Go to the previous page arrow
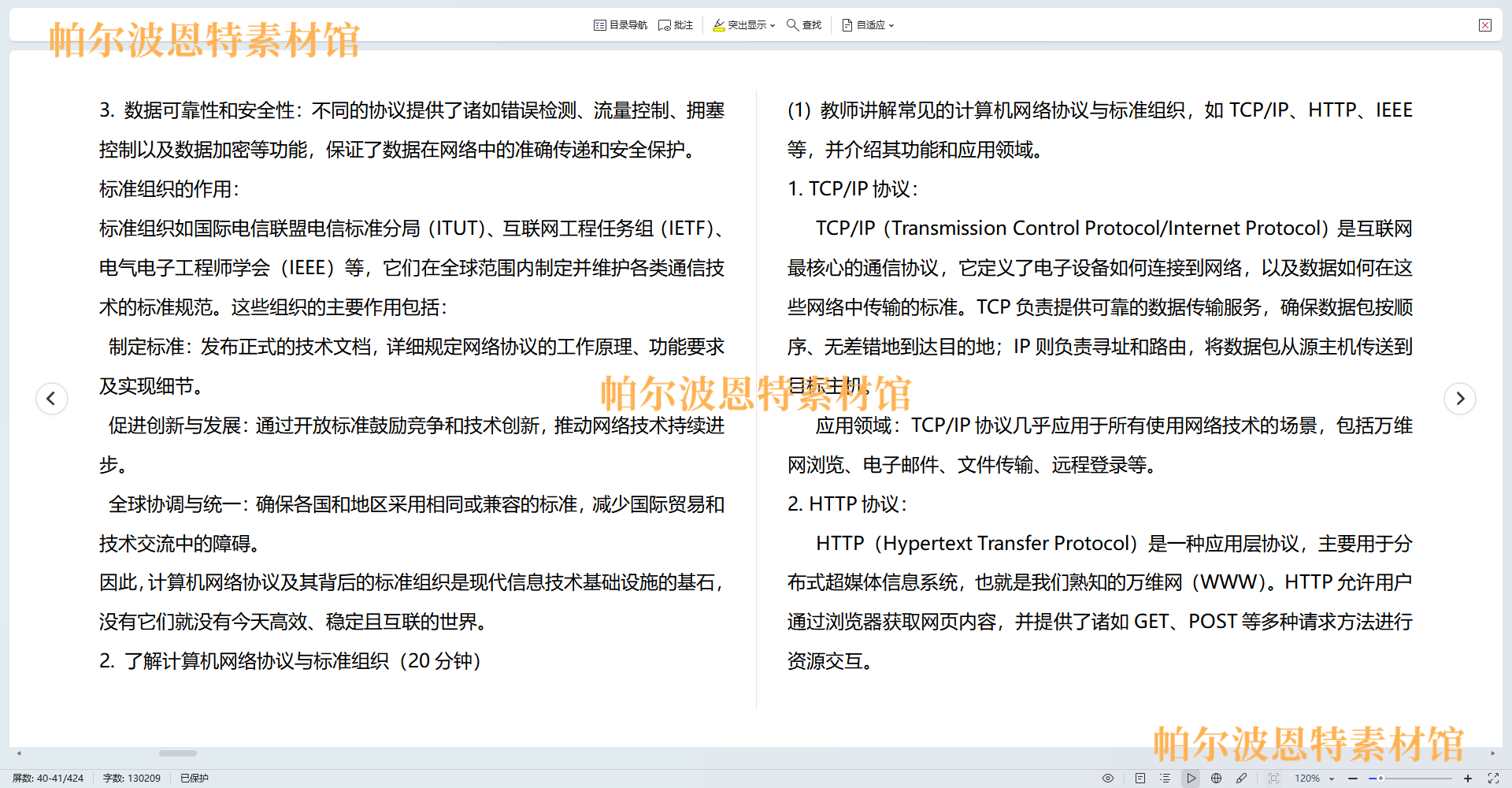Image resolution: width=1512 pixels, height=788 pixels. click(52, 398)
